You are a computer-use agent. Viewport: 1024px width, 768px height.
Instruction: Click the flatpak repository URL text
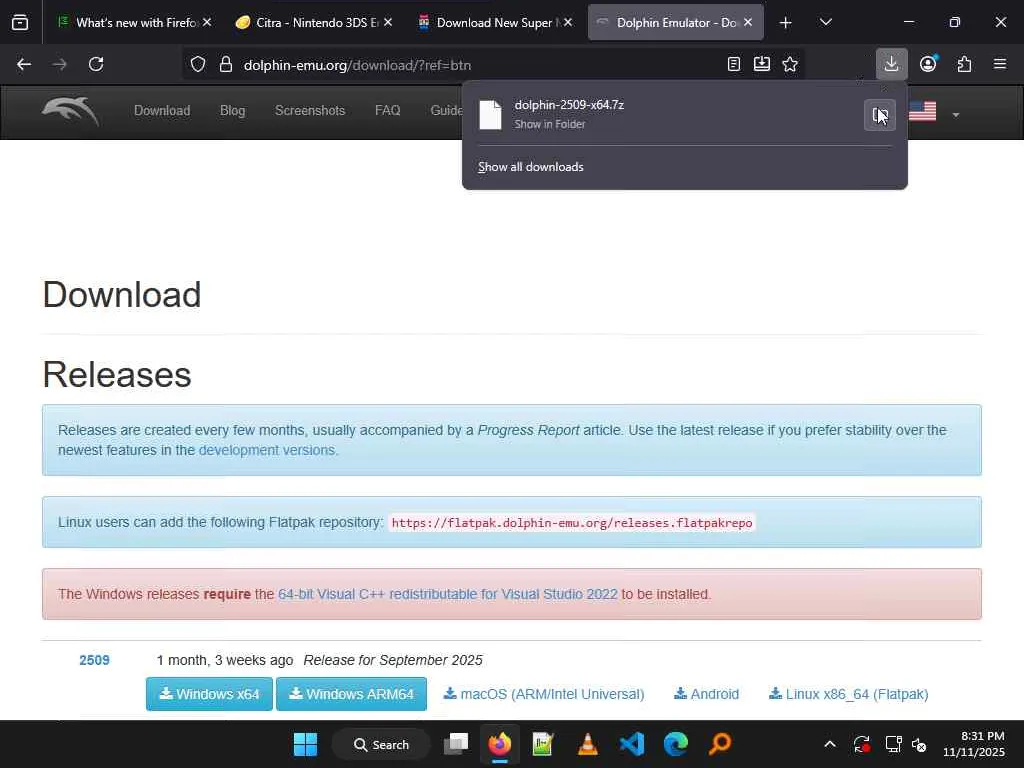tap(571, 522)
